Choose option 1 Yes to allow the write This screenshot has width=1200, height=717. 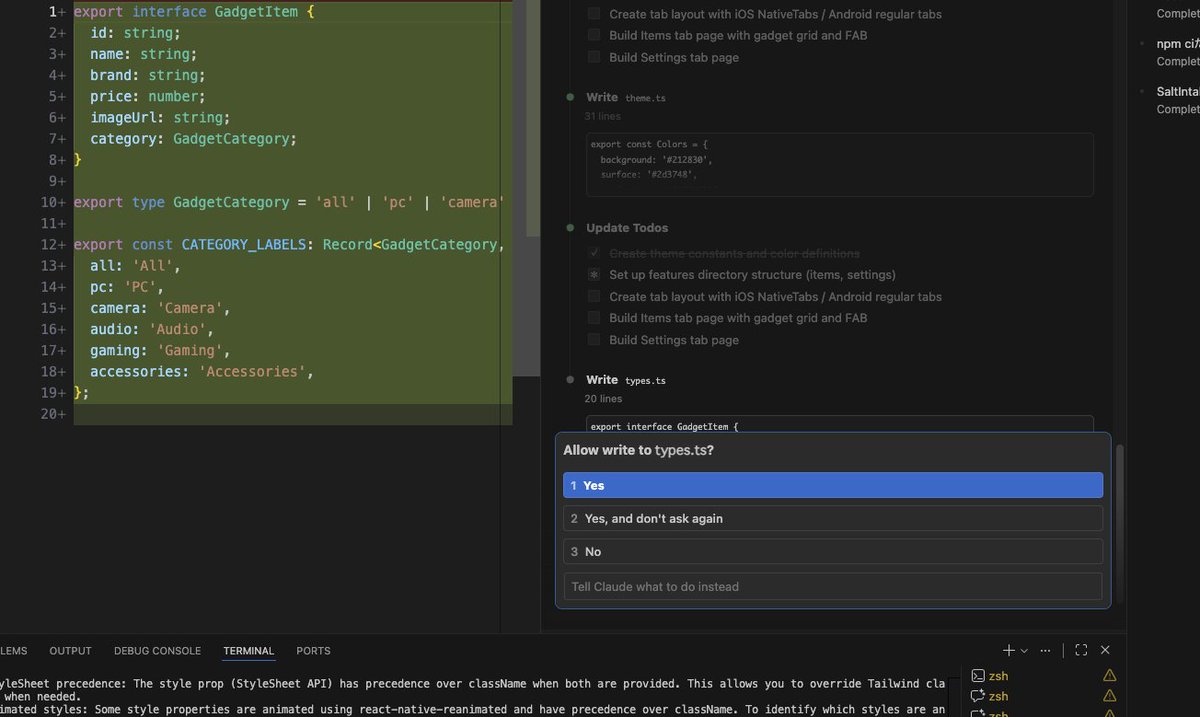pyautogui.click(x=833, y=485)
